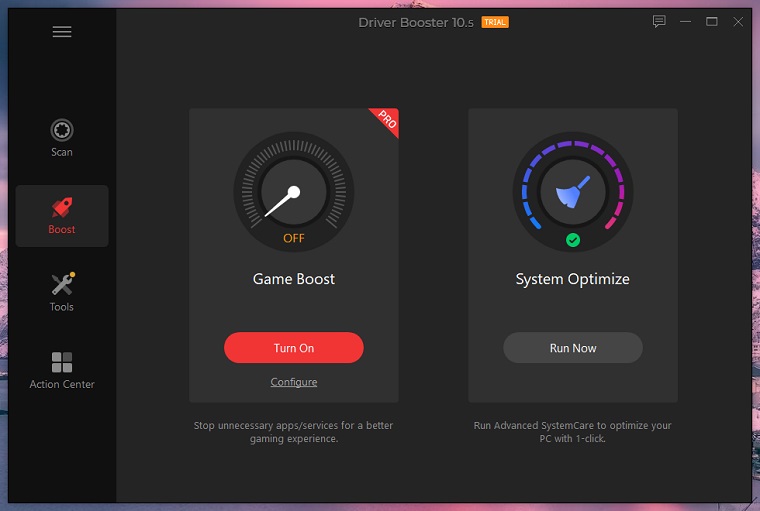Click the PRO ribbon badge
Screen dimensions: 760x511
[x=387, y=119]
